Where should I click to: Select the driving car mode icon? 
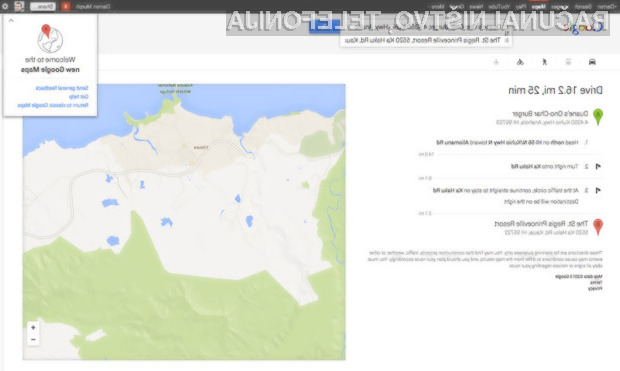592,62
